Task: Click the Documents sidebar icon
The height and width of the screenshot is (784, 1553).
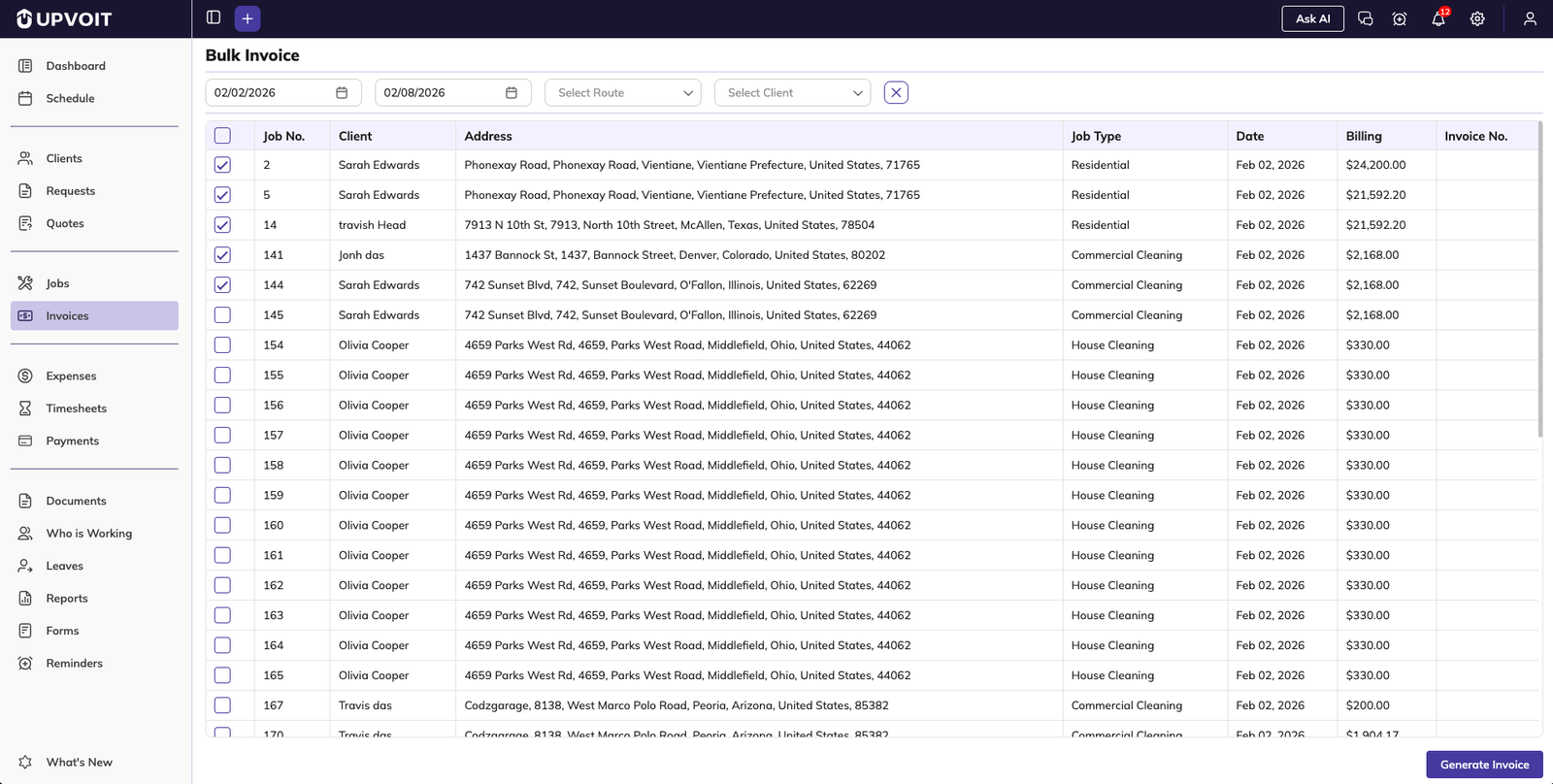Action: [25, 501]
